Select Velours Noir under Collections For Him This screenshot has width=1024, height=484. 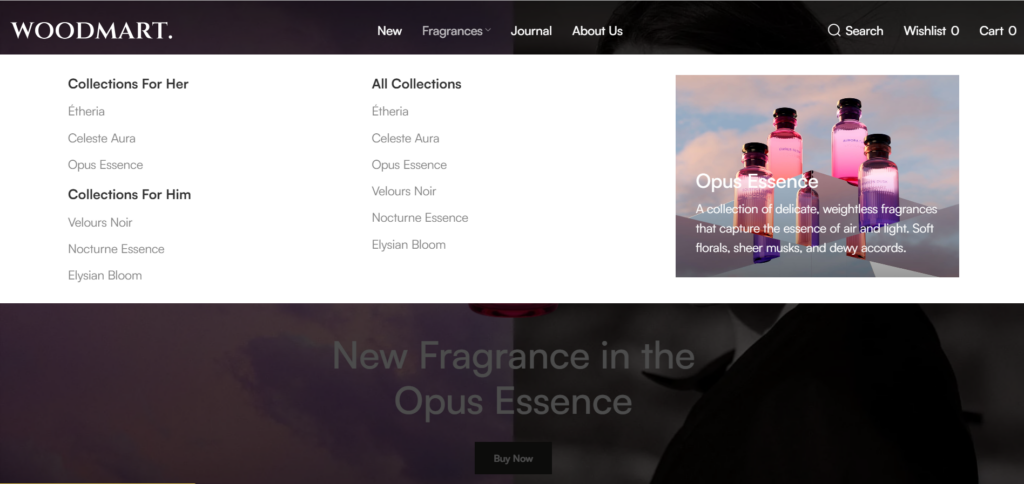pyautogui.click(x=100, y=223)
